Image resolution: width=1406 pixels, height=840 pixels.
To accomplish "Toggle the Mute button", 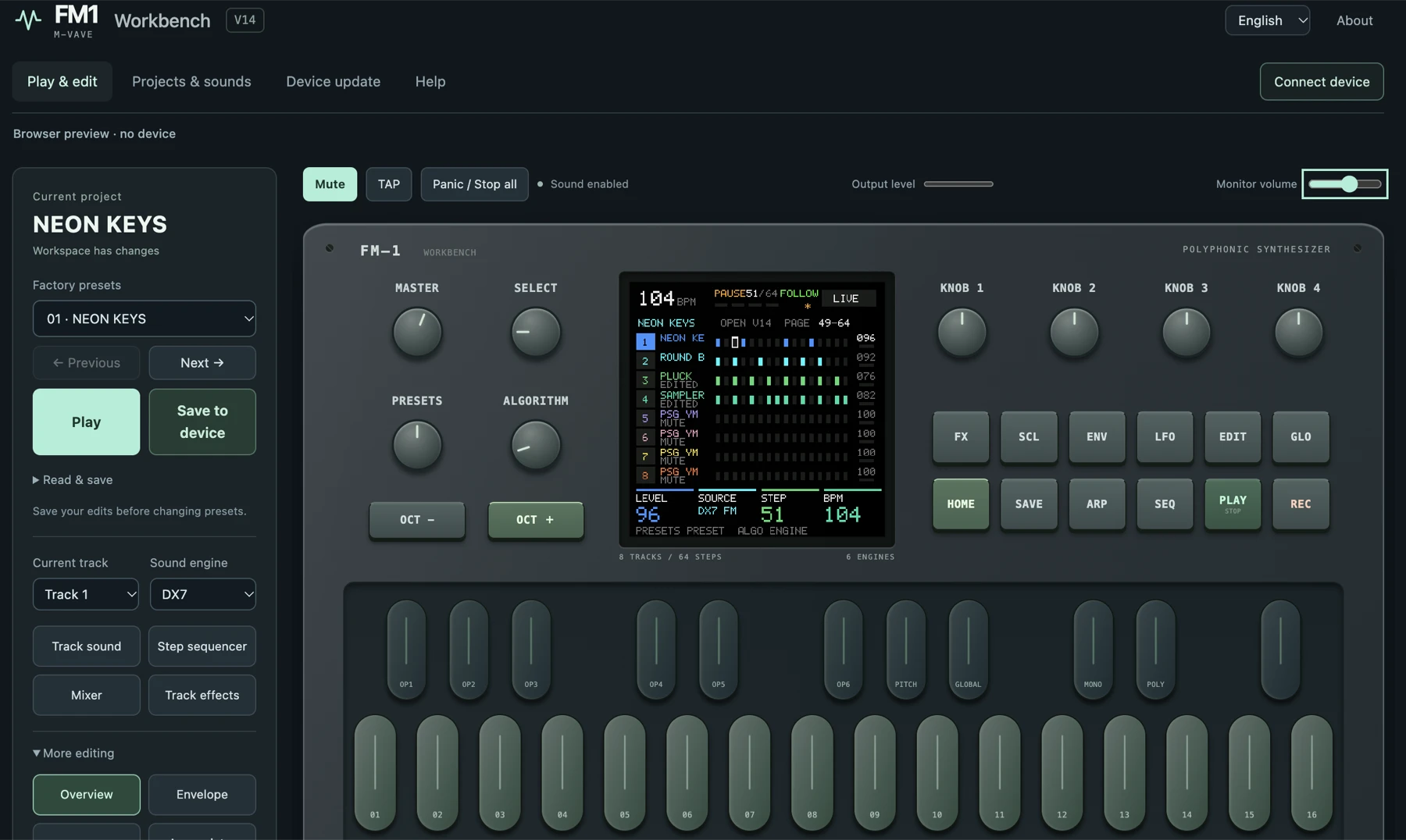I will (330, 184).
